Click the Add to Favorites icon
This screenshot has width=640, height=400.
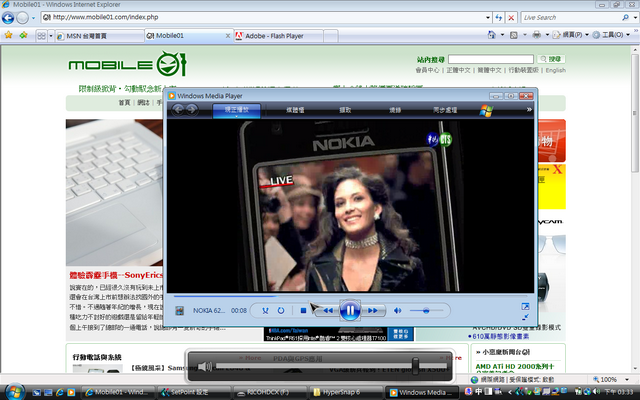coord(23,35)
